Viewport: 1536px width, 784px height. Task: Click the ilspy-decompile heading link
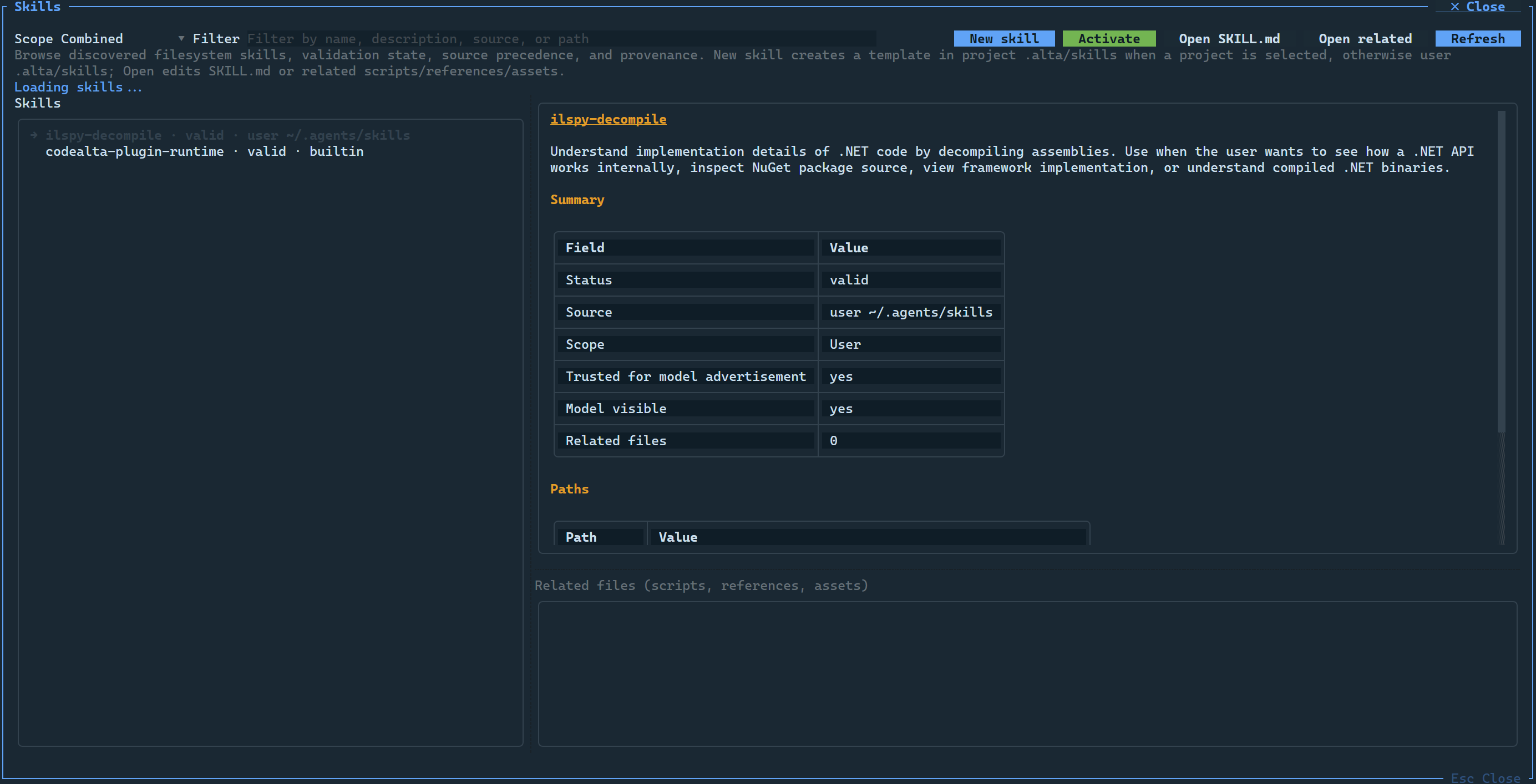pos(608,119)
